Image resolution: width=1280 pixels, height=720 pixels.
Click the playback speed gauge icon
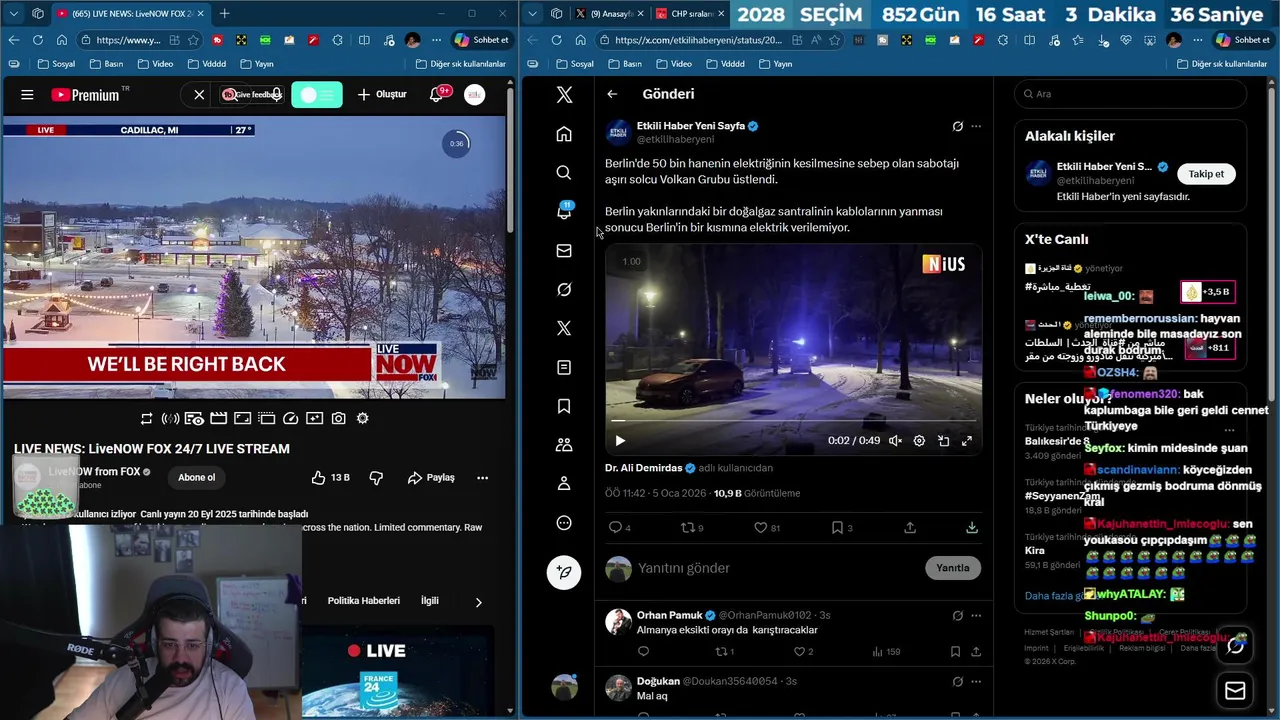click(291, 419)
